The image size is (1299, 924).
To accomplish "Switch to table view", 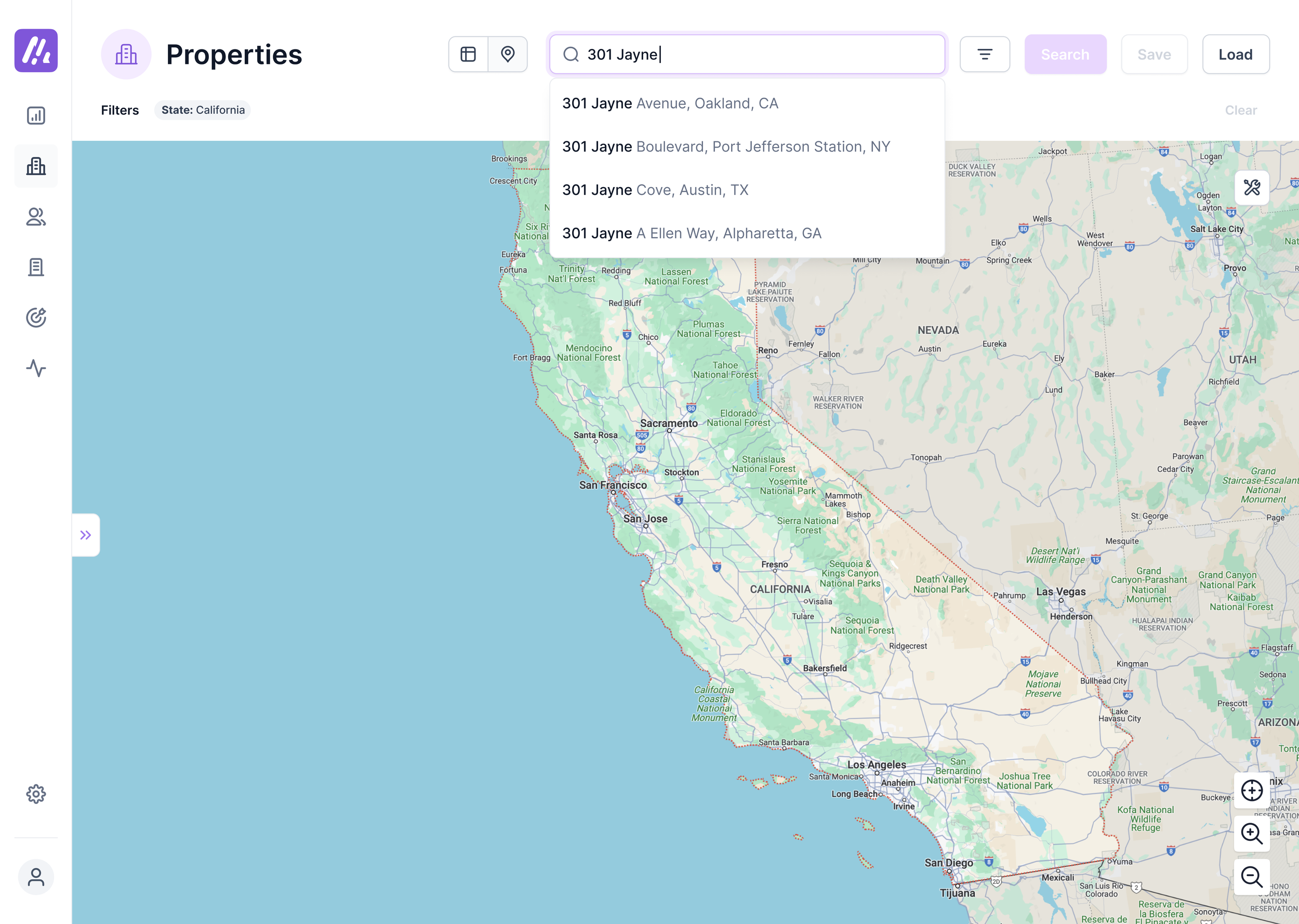I will coord(468,54).
